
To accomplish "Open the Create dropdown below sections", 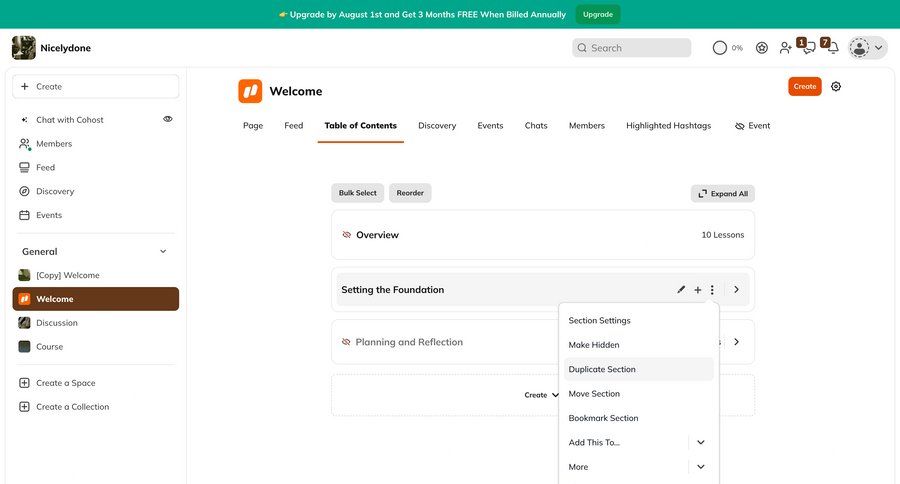I will (541, 395).
